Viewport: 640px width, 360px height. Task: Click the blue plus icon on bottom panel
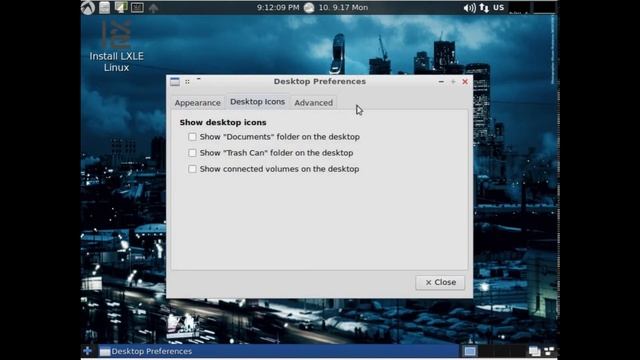(x=87, y=351)
